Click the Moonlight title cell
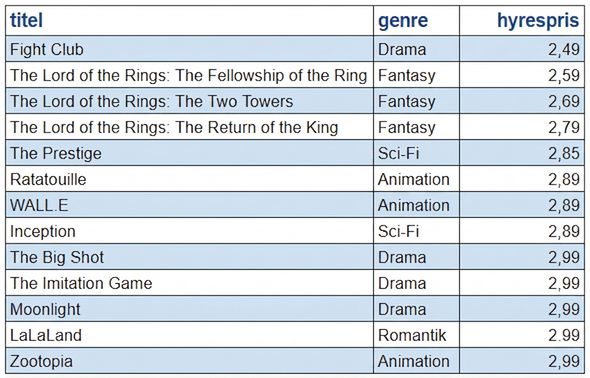The width and height of the screenshot is (590, 378). point(189,309)
